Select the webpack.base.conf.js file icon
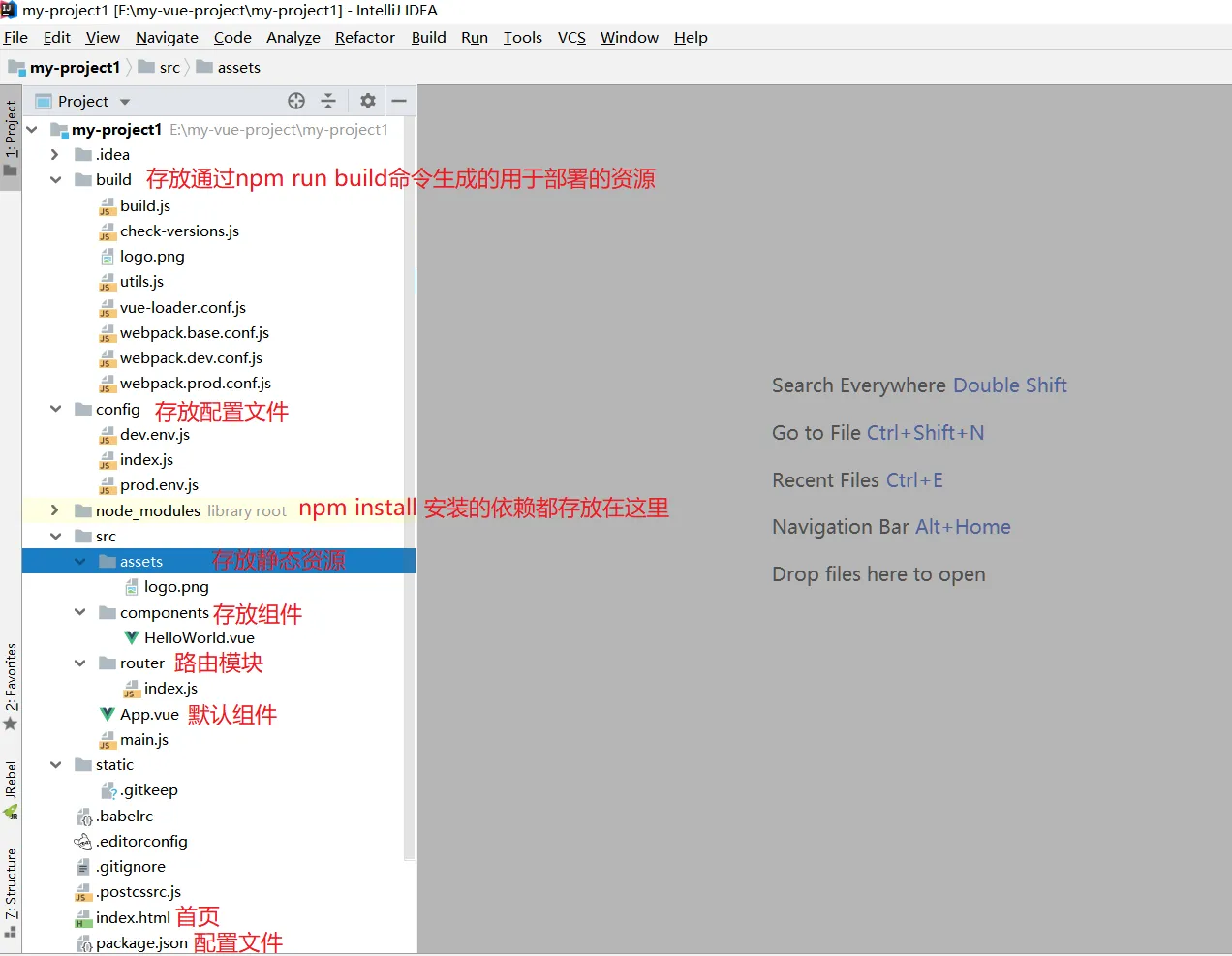Viewport: 1232px width, 956px height. (x=108, y=333)
